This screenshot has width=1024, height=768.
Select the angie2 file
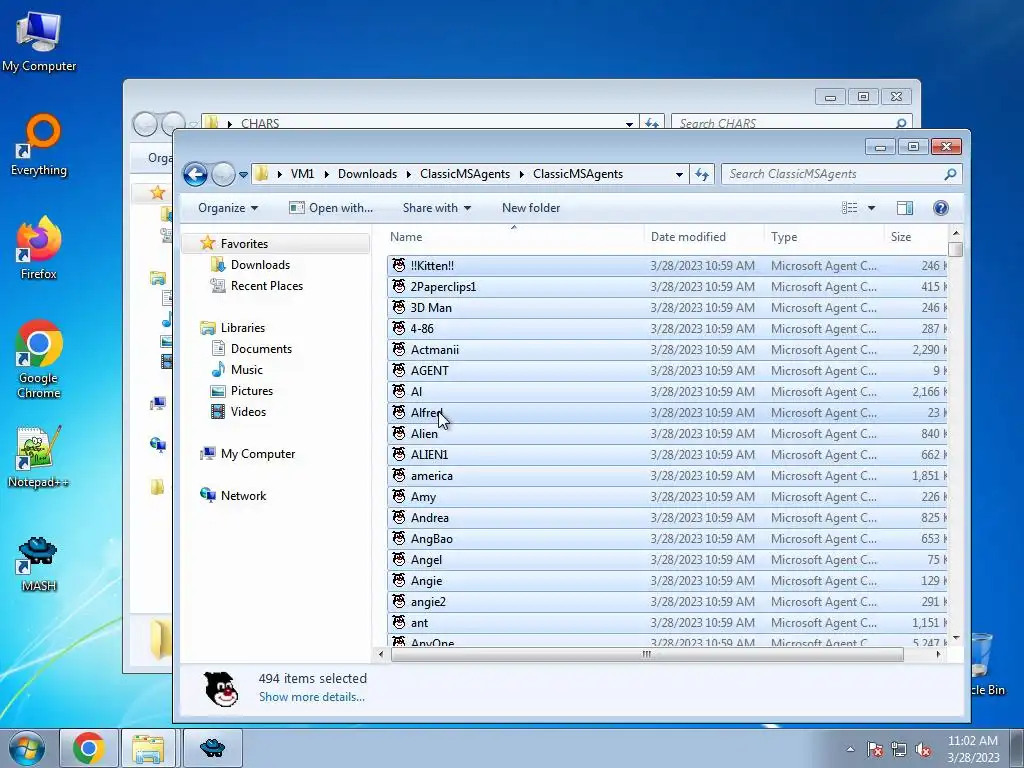point(667,601)
